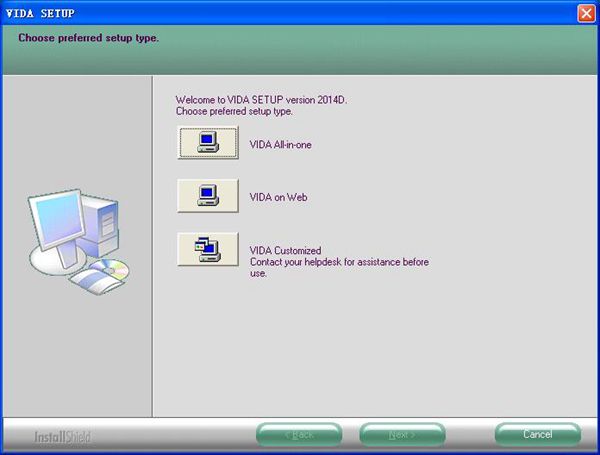The height and width of the screenshot is (455, 600).
Task: Click the 'Choose preferred setup type.' header
Action: pos(88,38)
